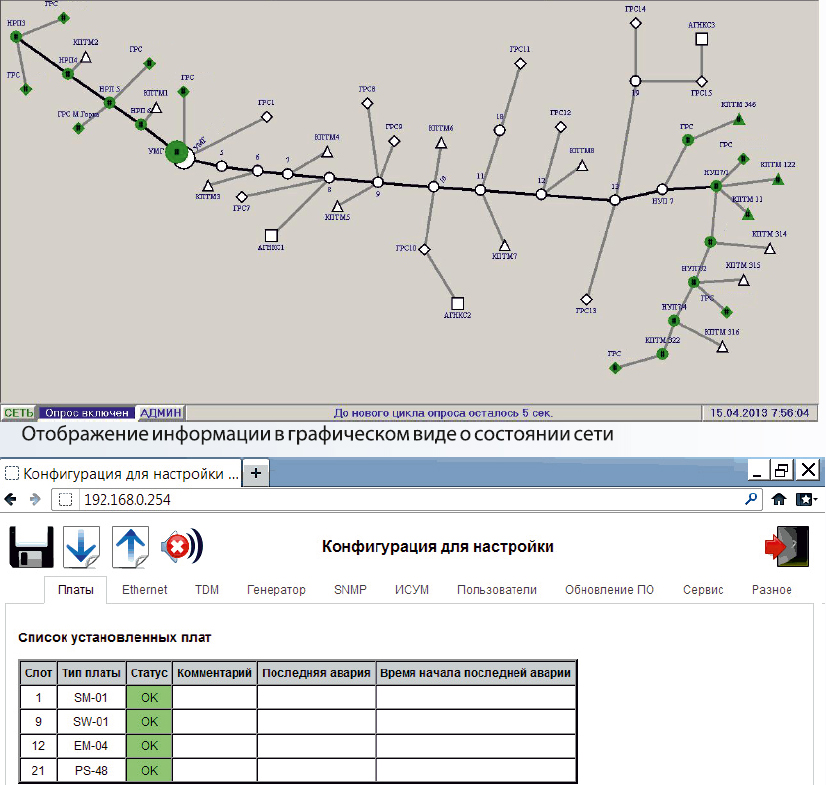Click the SM-01 board type cell

click(x=91, y=698)
